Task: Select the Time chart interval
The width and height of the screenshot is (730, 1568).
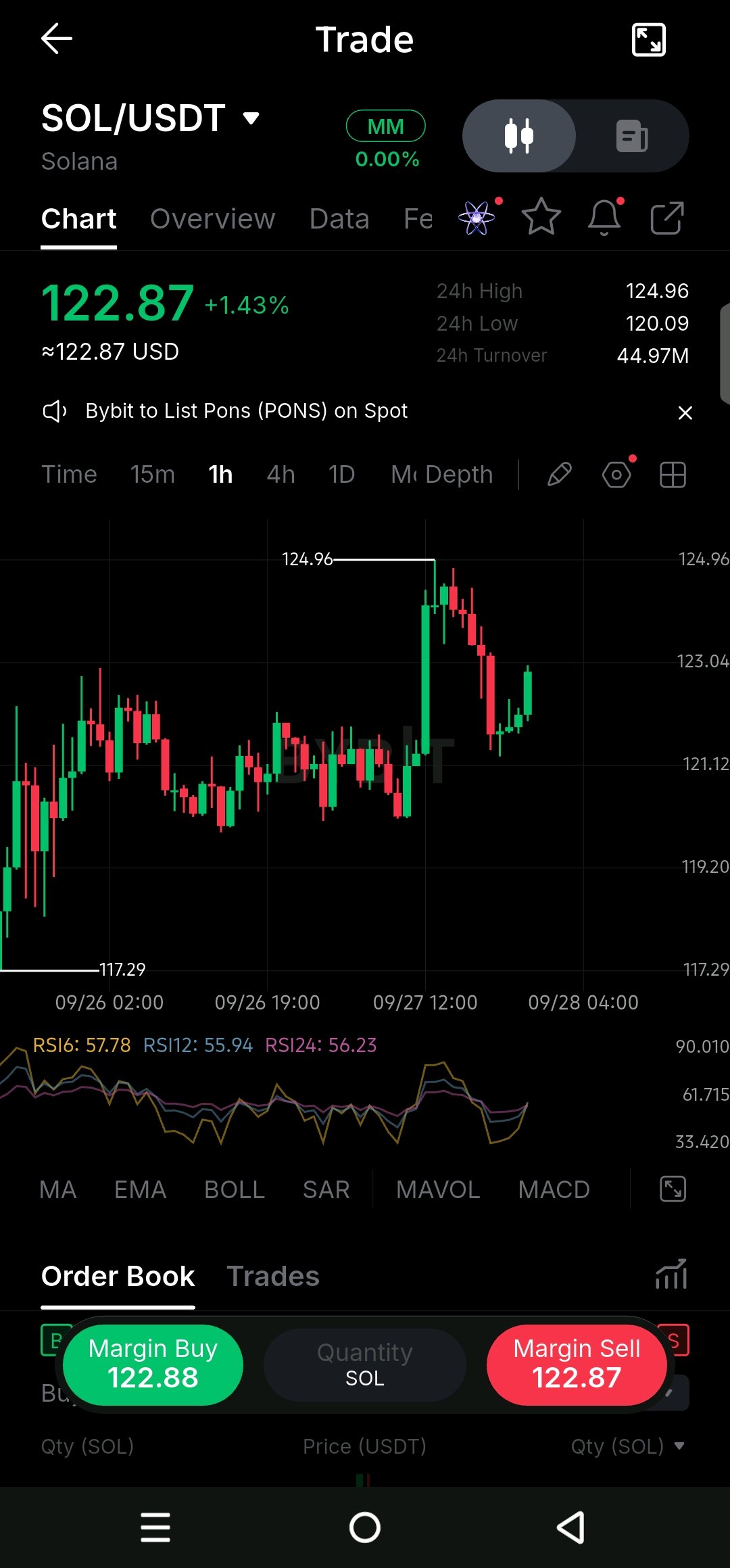Action: coord(69,475)
